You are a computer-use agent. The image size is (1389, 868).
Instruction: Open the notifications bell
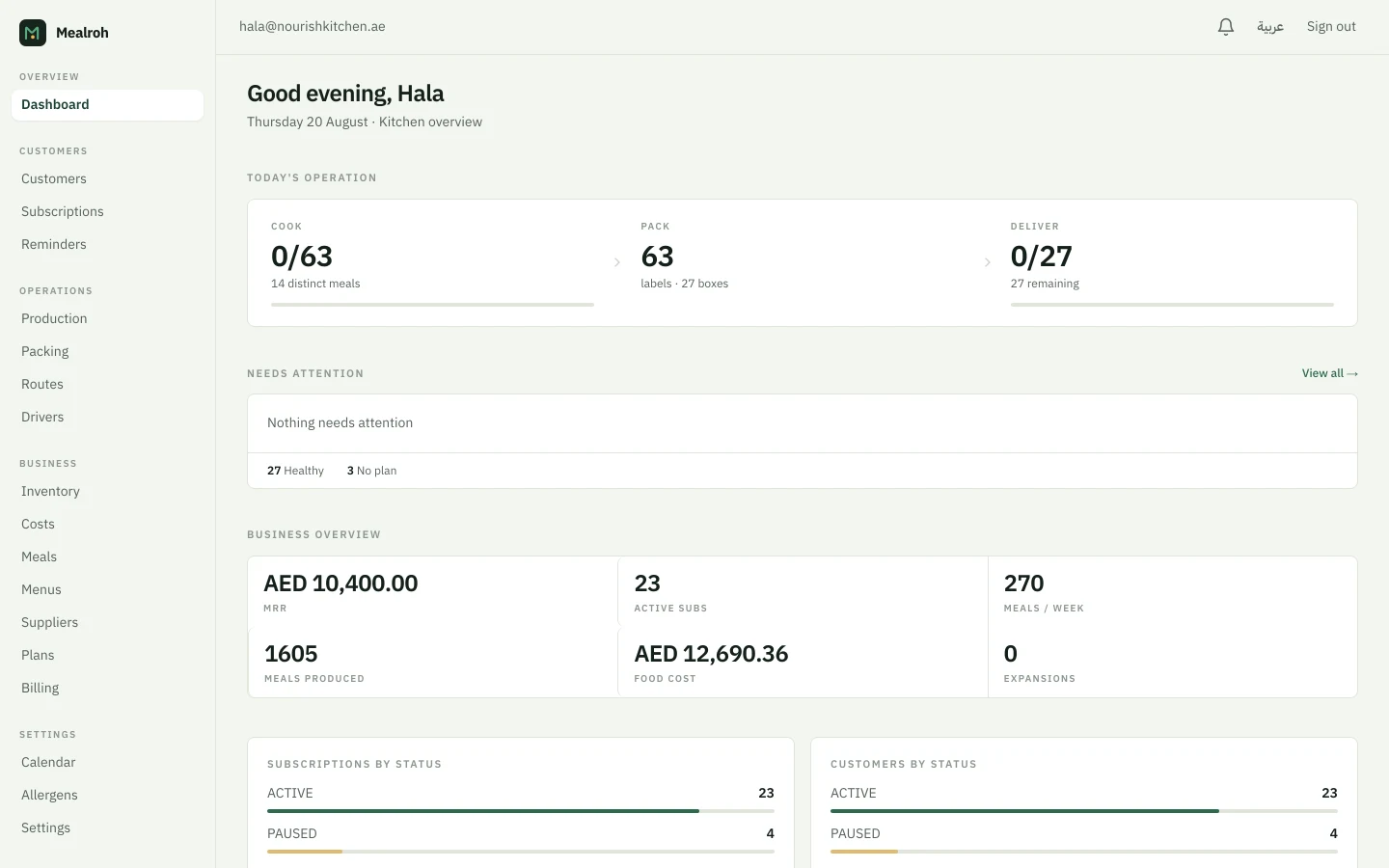tap(1226, 27)
